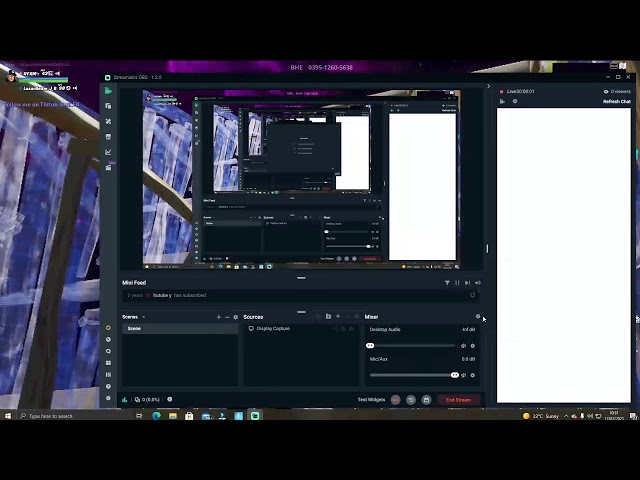This screenshot has width=640, height=480.
Task: Open the Editor tab in the Streamlabs sidebar
Action: [108, 91]
